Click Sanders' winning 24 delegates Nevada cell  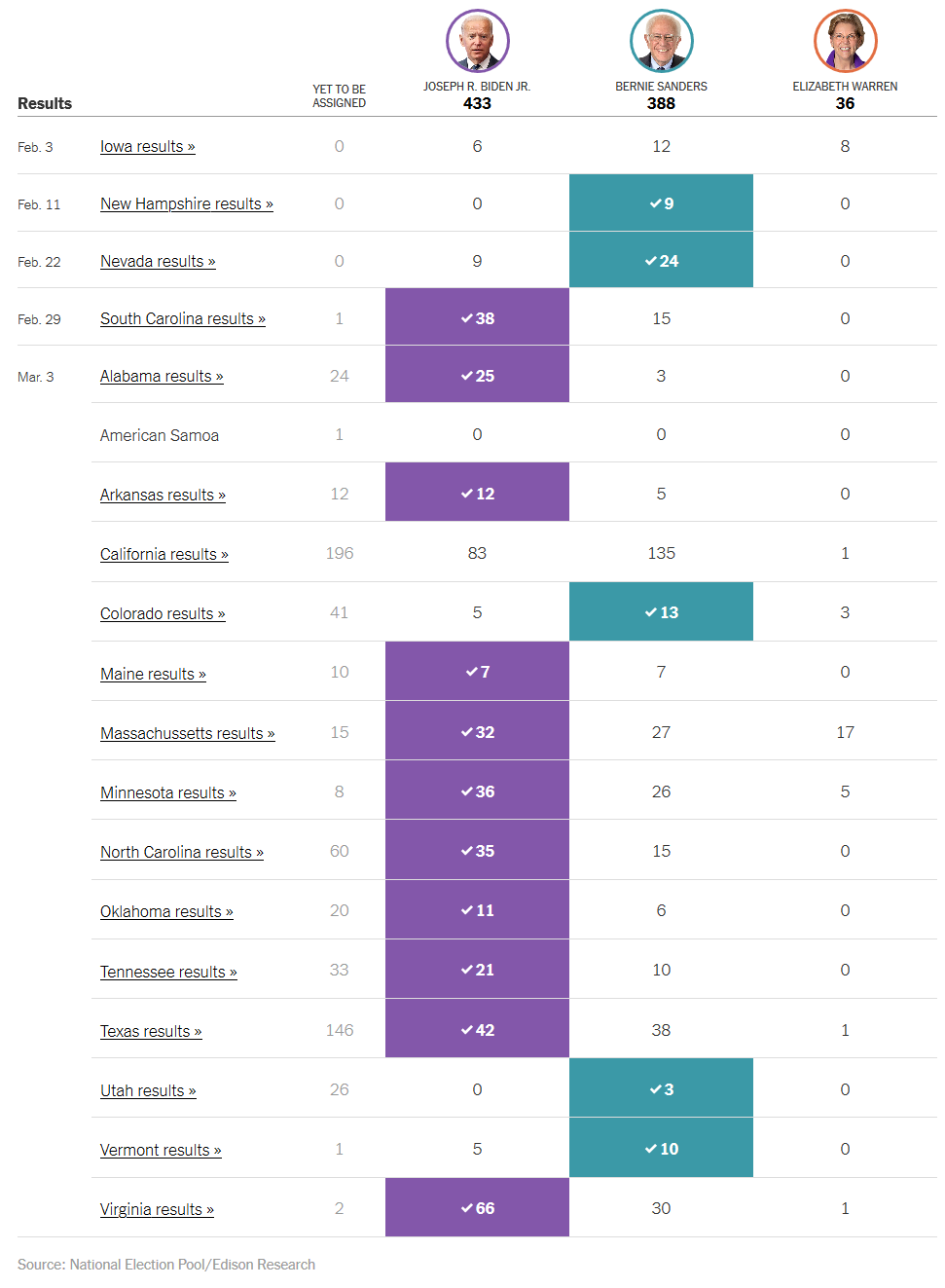click(x=661, y=261)
